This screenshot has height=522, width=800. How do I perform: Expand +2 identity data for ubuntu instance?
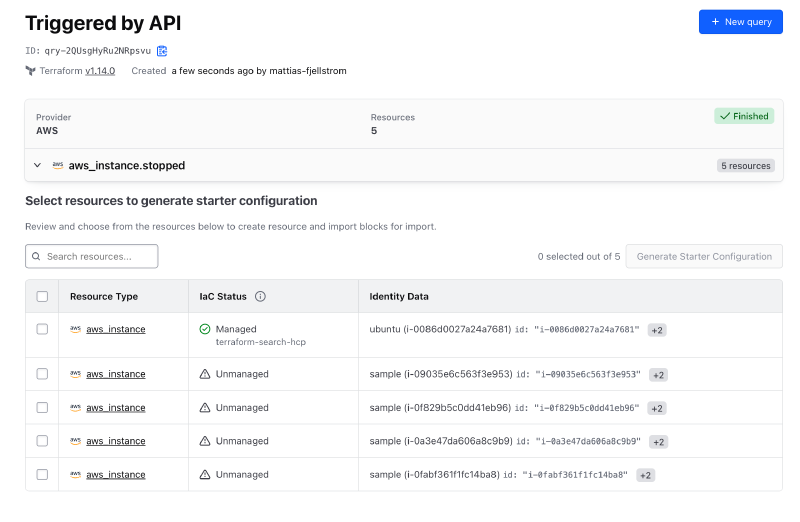657,330
